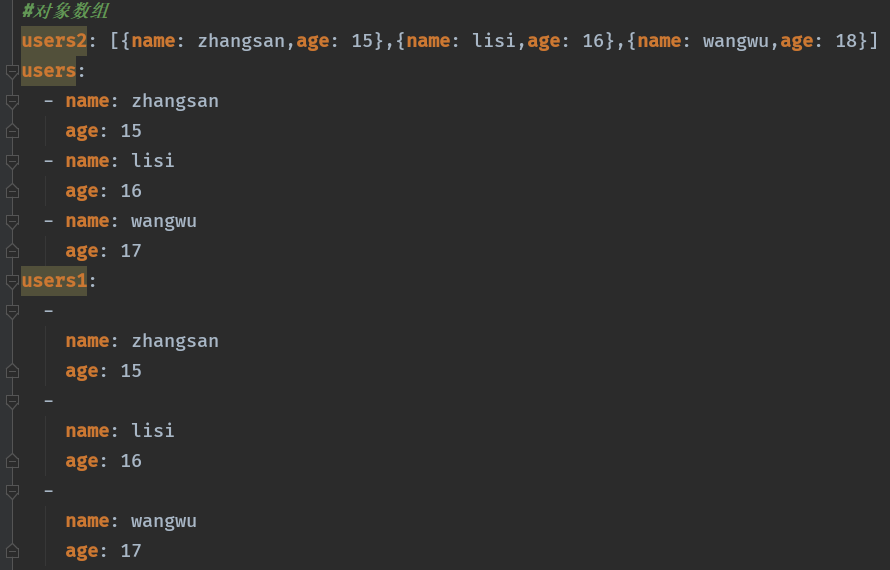This screenshot has height=570, width=890.
Task: Click fold end marker beside age: 16 under users
Action: click(12, 191)
